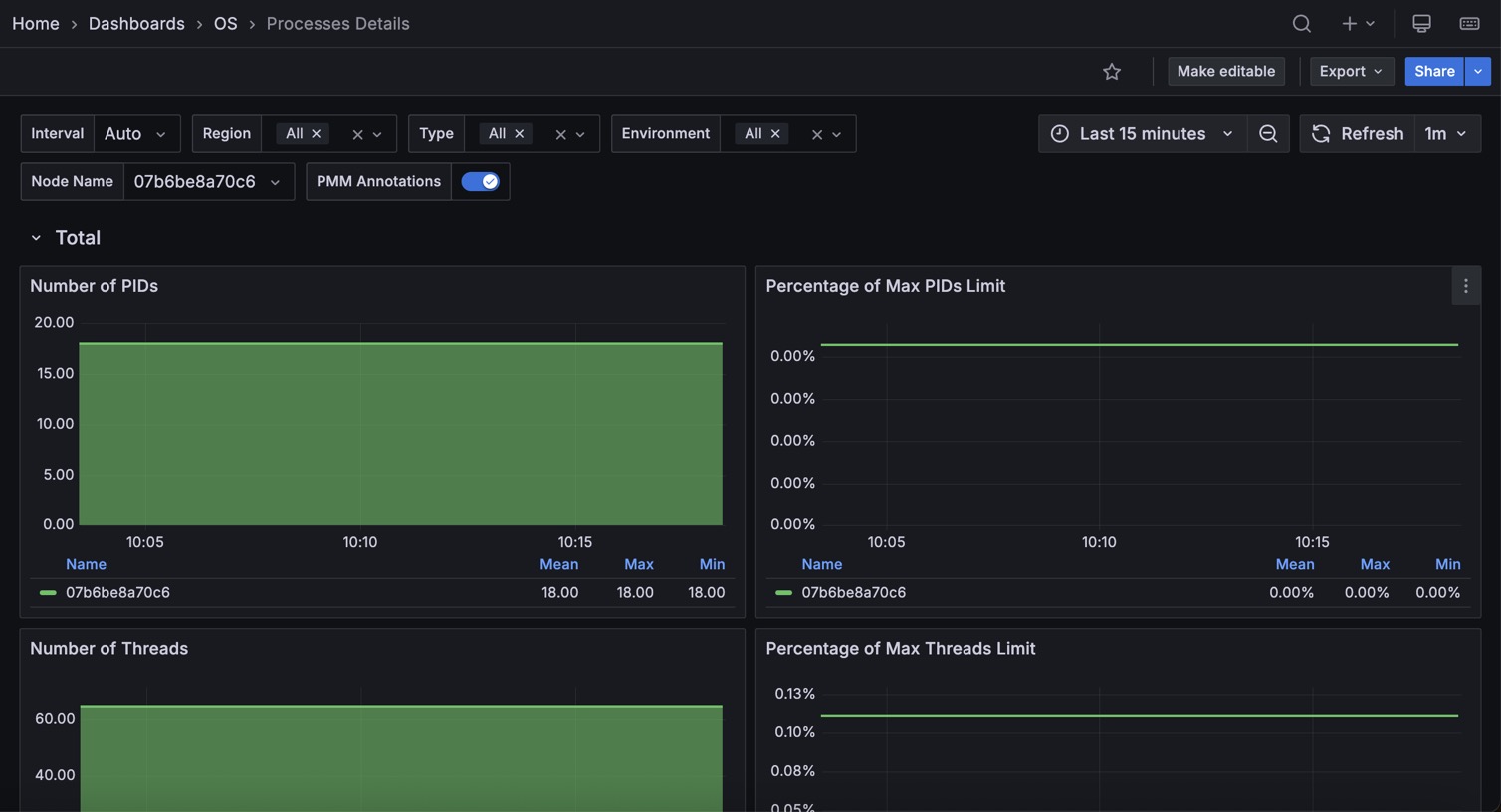The width and height of the screenshot is (1501, 812).
Task: Open the plus add-new menu
Action: pos(1357,23)
